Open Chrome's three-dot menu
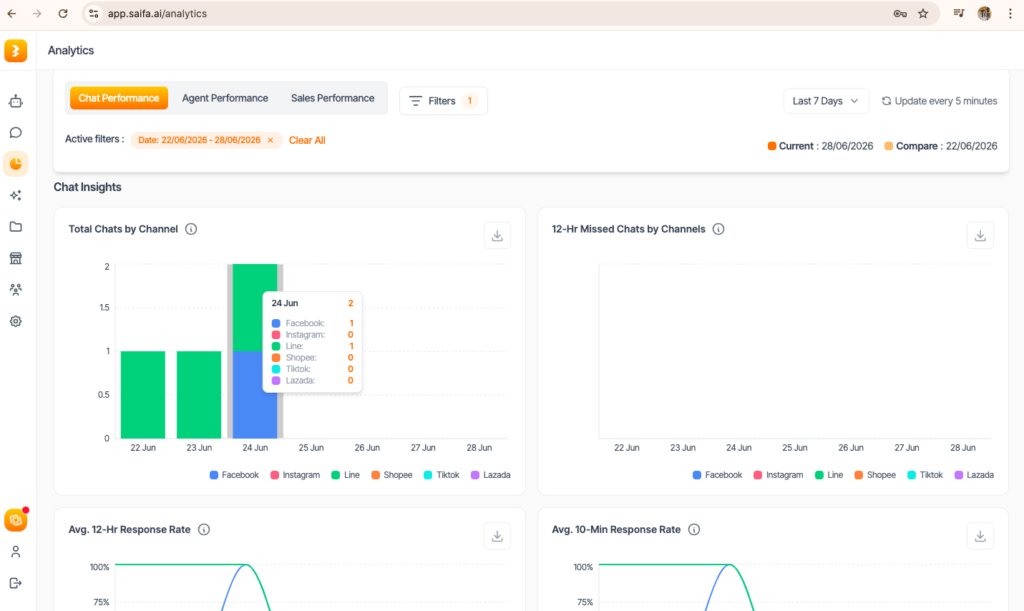The image size is (1024, 611). pos(1010,14)
